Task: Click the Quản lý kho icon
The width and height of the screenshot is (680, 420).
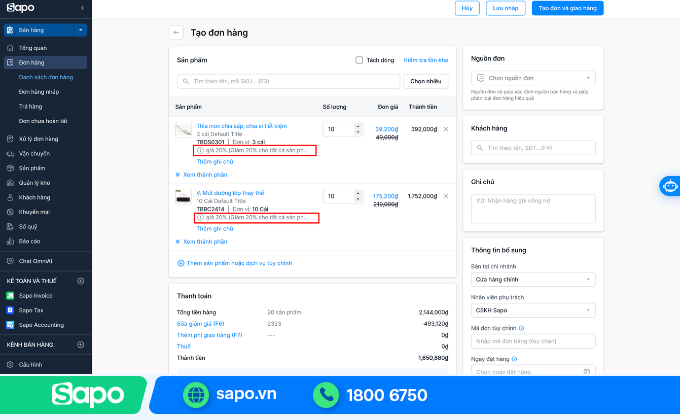Action: 10,183
